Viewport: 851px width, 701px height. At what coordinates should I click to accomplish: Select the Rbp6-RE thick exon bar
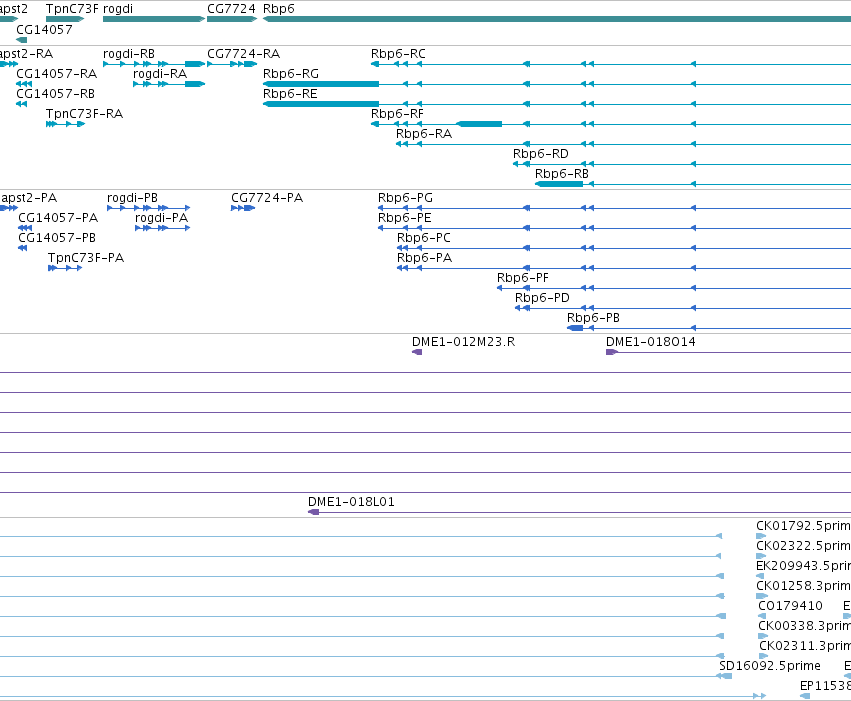click(321, 104)
